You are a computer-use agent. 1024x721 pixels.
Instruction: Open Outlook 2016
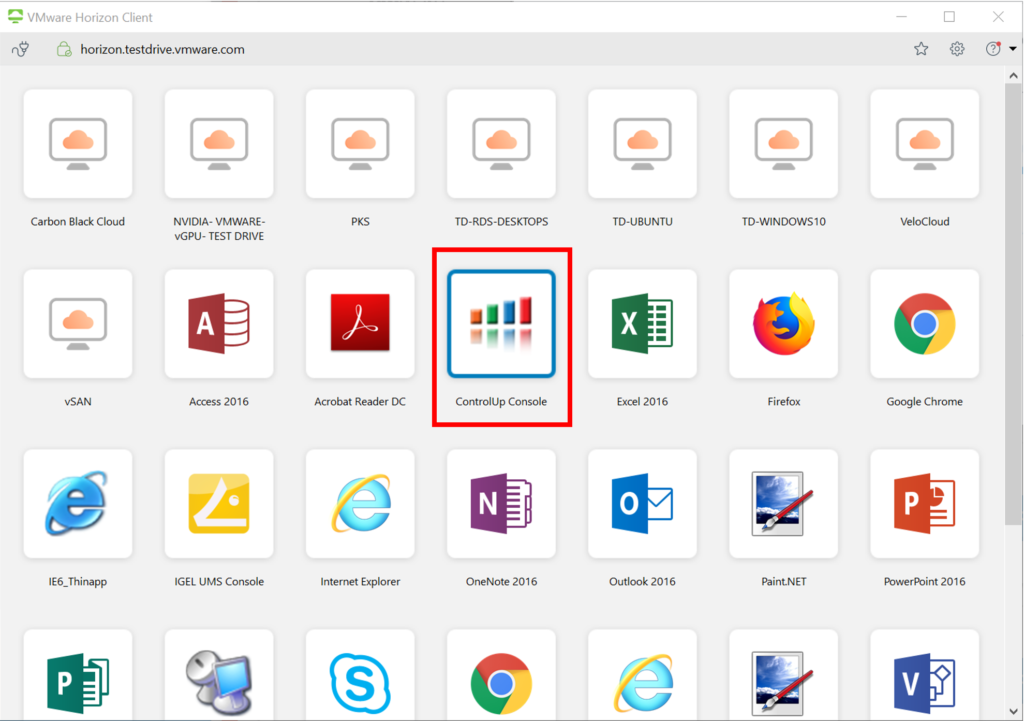click(x=642, y=504)
